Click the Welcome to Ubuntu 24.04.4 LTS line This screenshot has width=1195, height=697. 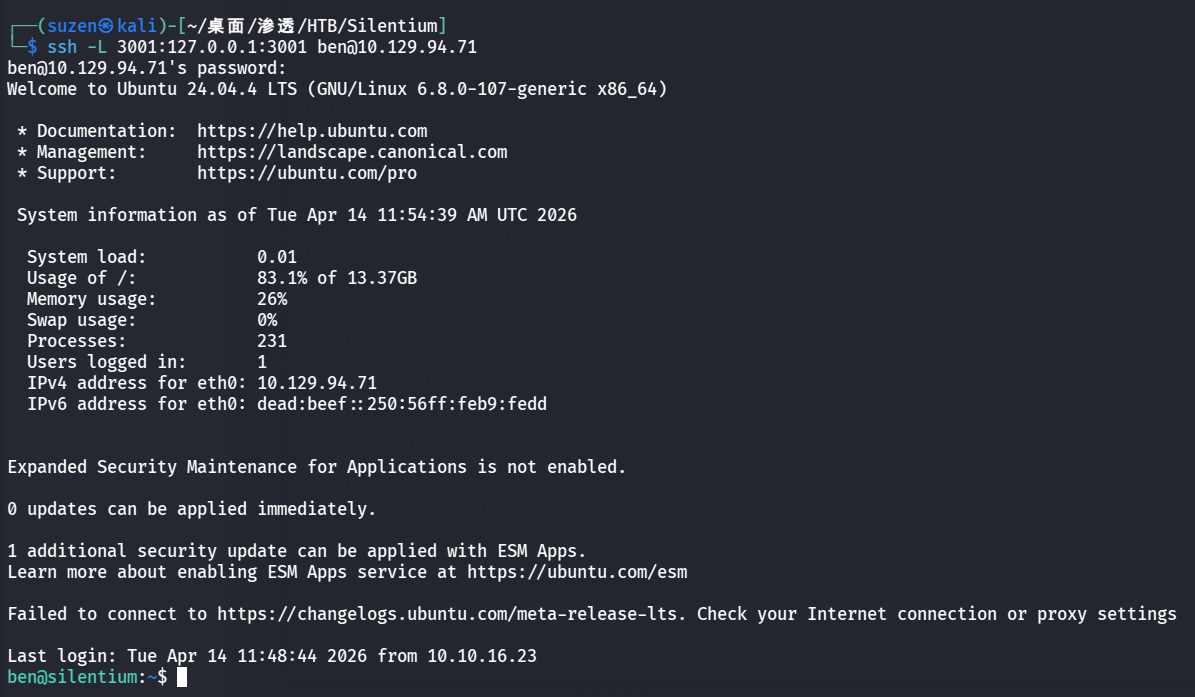(x=337, y=89)
